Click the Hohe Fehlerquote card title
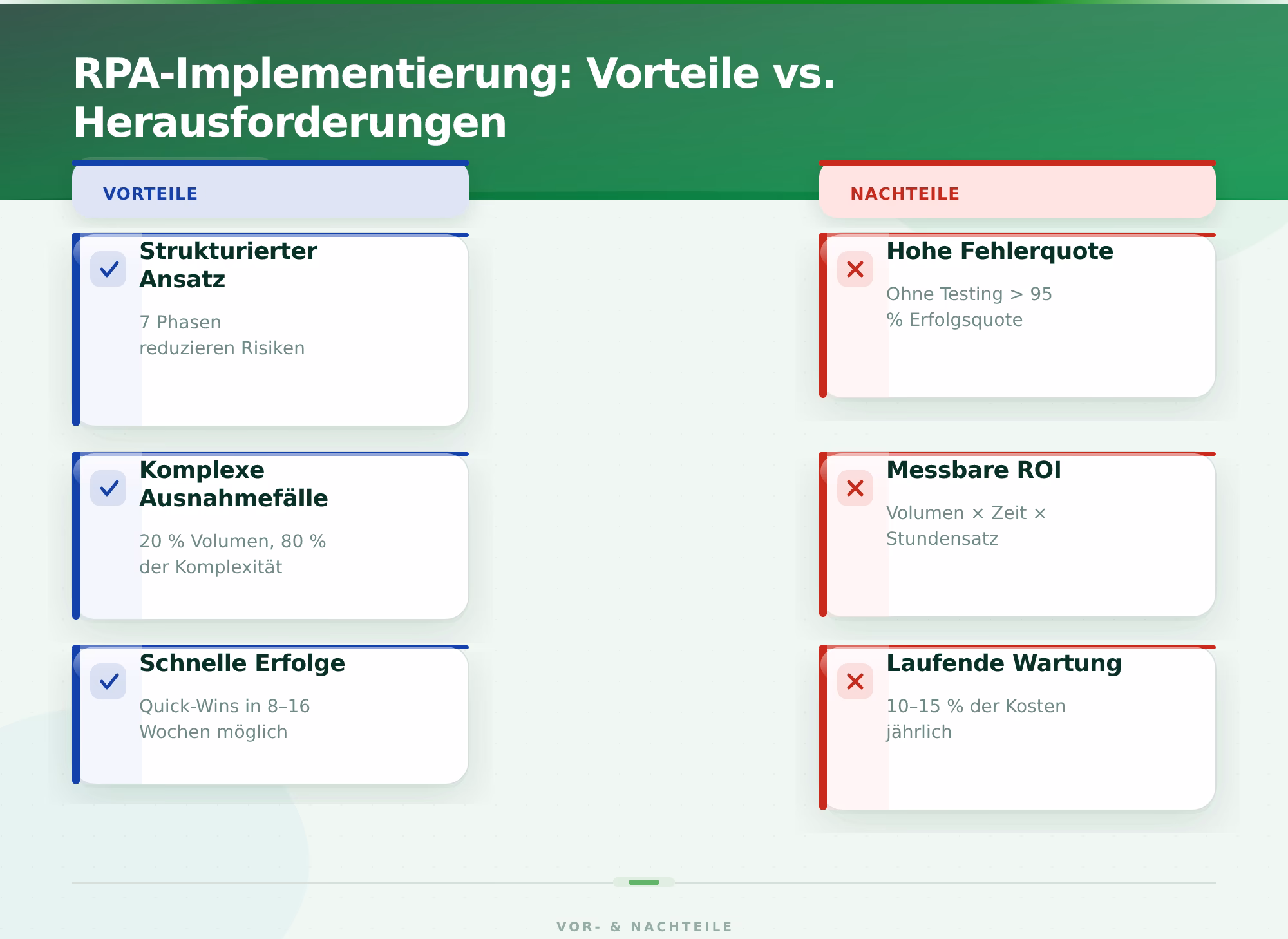1288x939 pixels. coord(999,251)
